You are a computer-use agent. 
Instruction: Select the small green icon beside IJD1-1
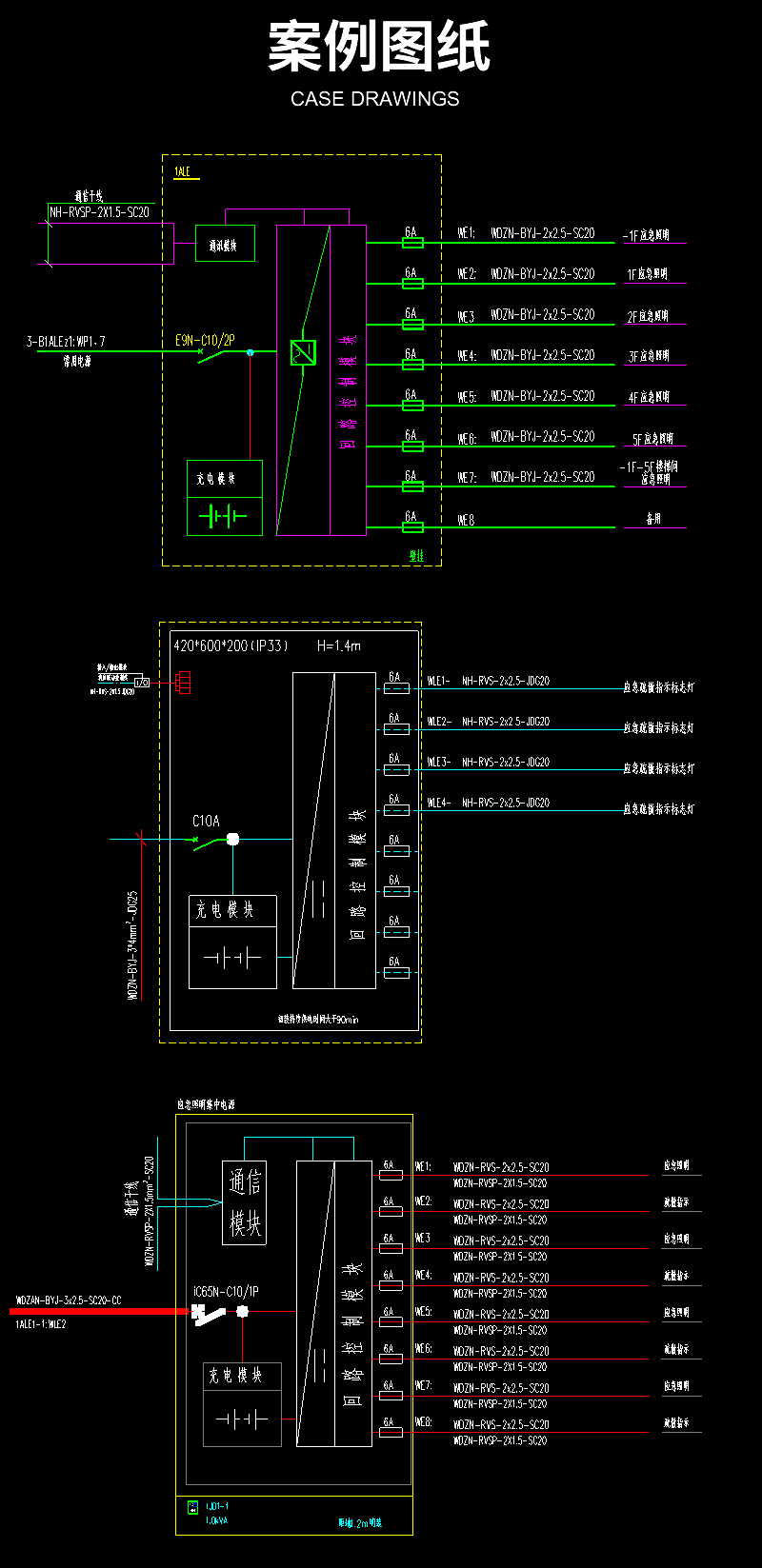[x=193, y=1507]
